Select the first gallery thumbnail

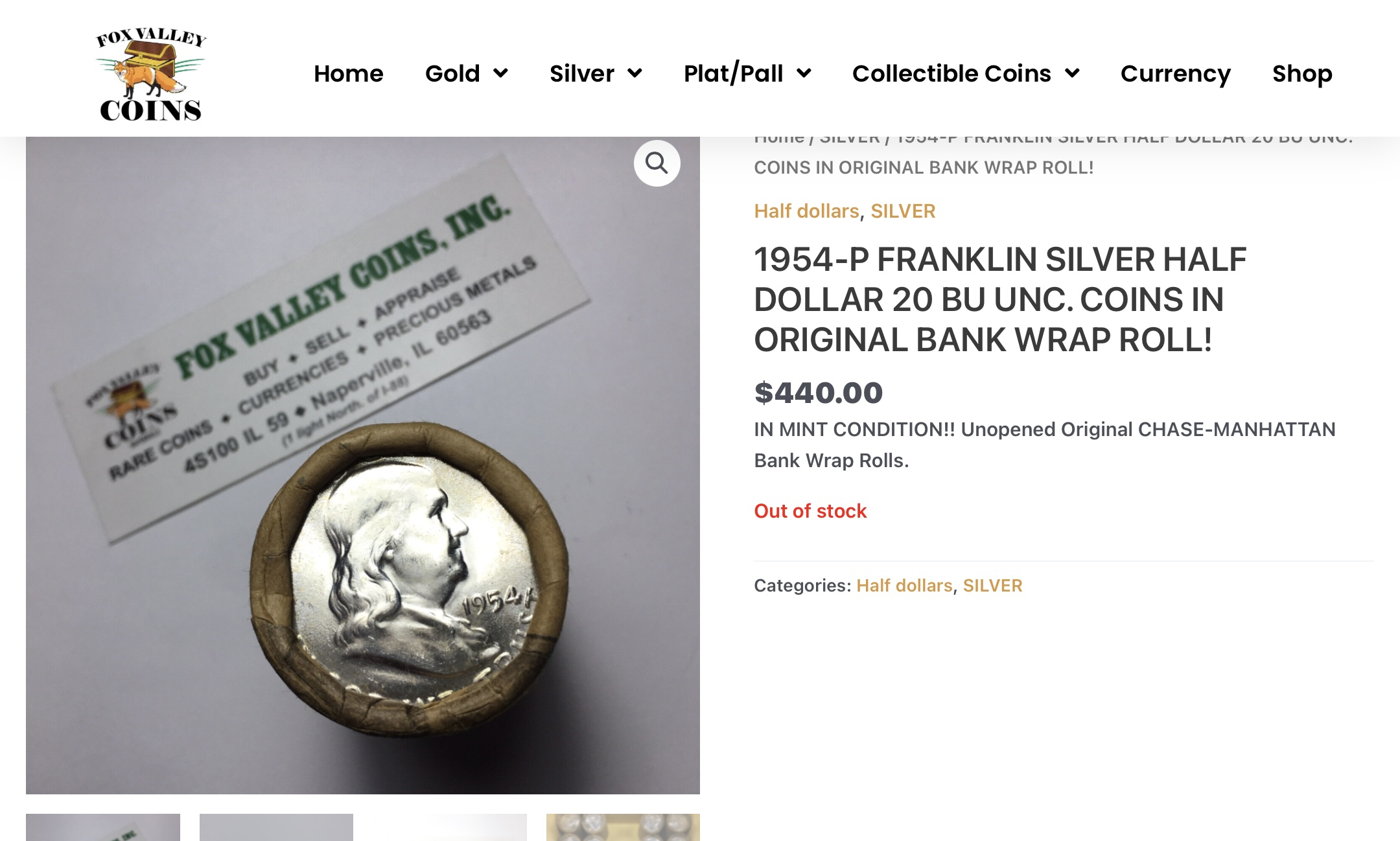click(103, 827)
